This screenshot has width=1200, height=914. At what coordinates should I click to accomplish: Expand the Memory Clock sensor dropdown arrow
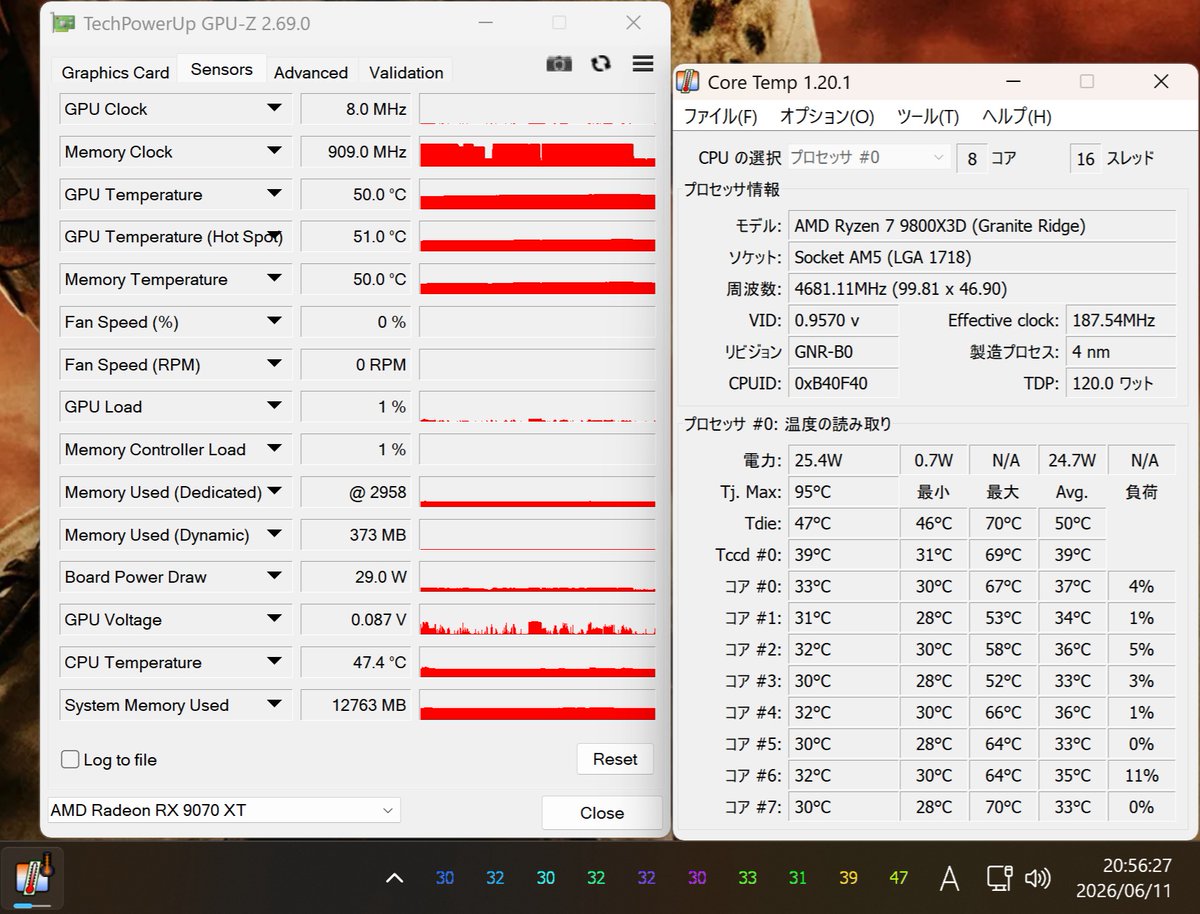click(x=274, y=151)
